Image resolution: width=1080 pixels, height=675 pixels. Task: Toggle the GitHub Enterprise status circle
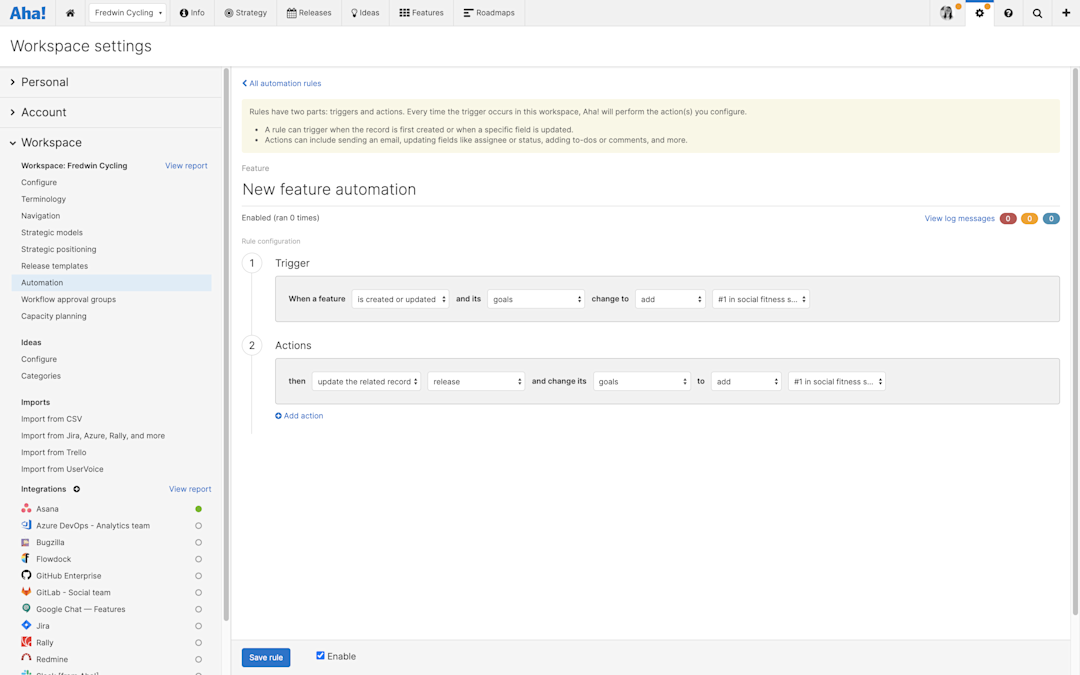pyautogui.click(x=198, y=576)
